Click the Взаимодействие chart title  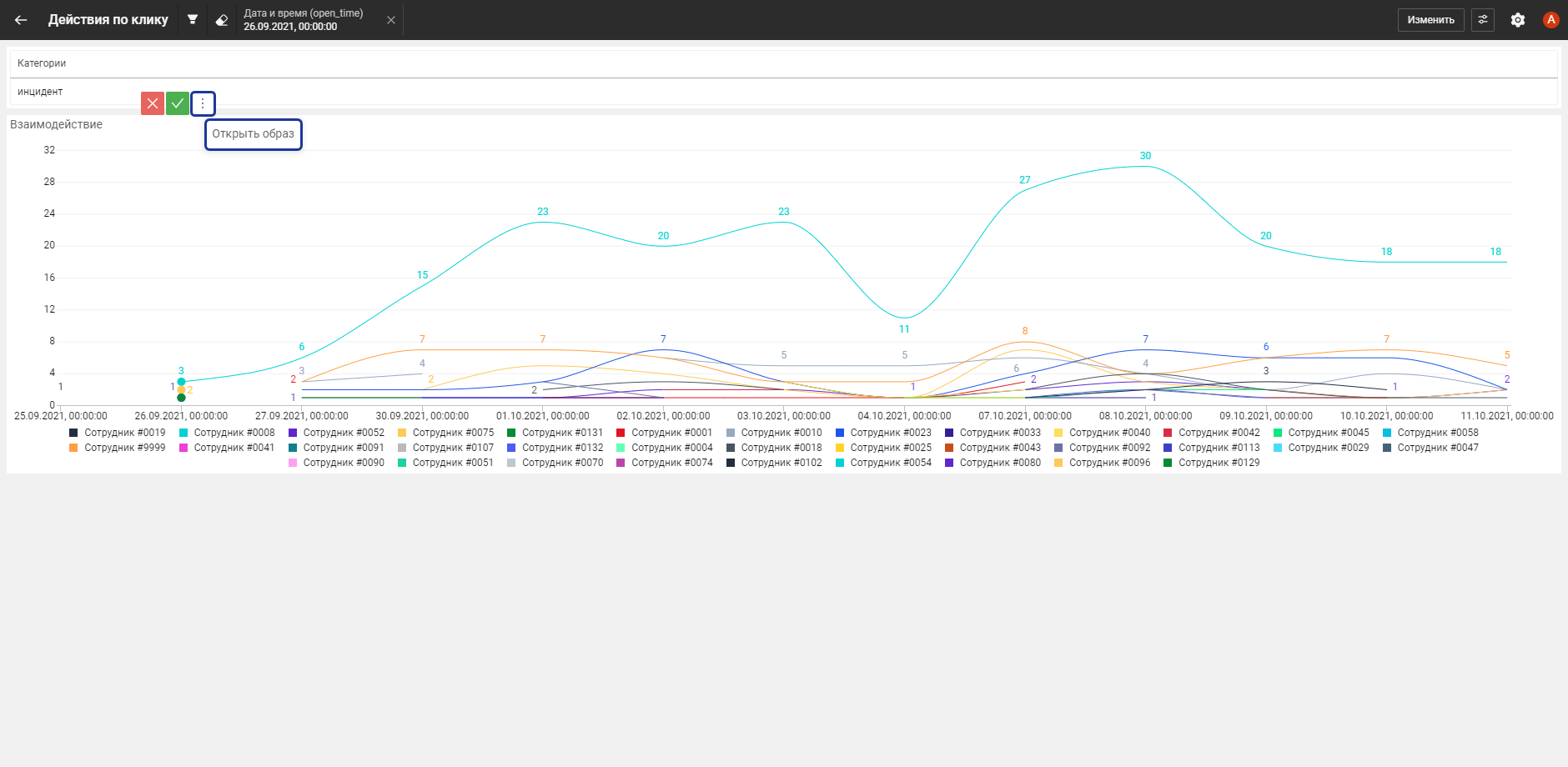[57, 124]
